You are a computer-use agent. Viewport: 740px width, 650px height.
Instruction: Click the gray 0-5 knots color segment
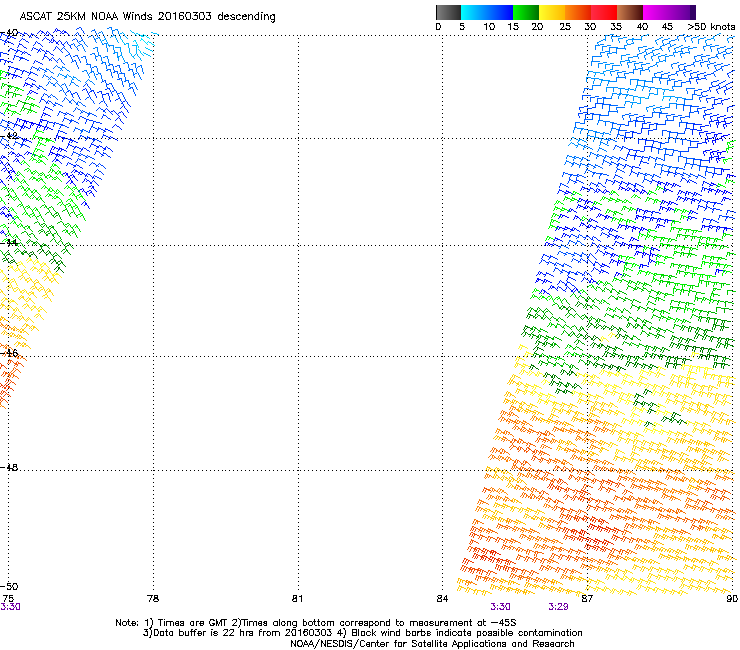pyautogui.click(x=448, y=12)
